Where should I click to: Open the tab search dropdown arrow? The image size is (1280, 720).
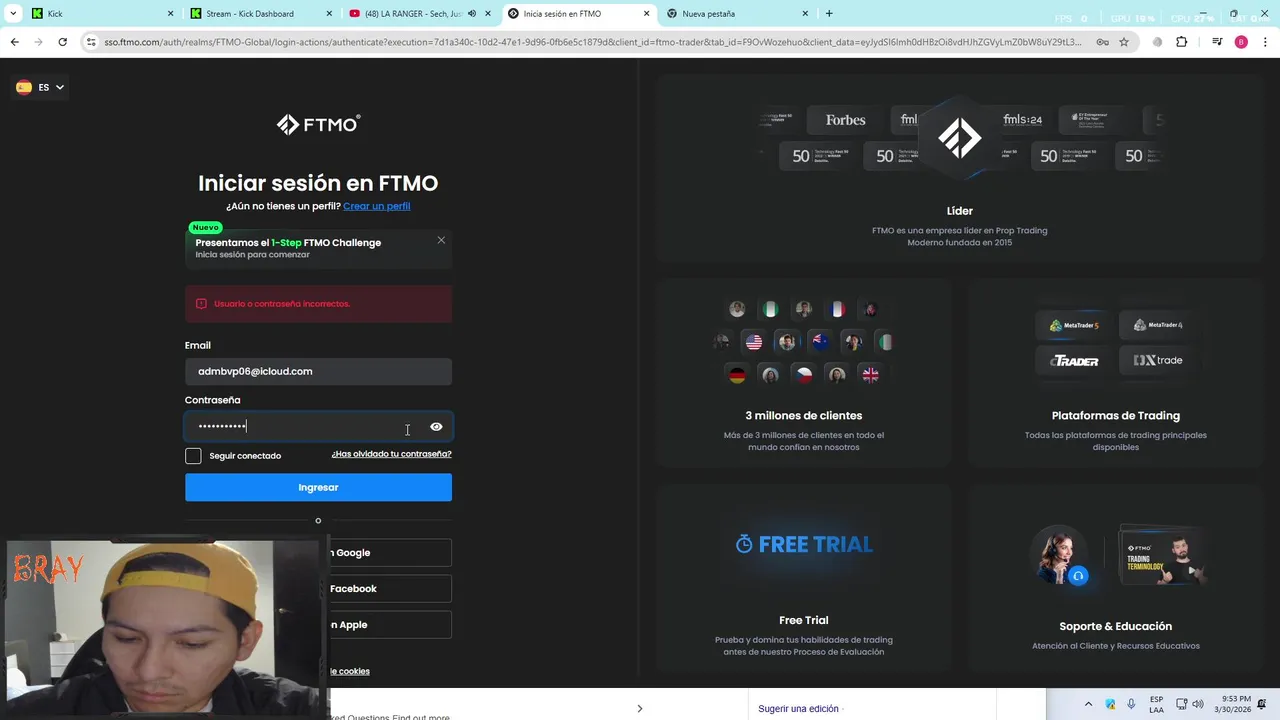(13, 14)
